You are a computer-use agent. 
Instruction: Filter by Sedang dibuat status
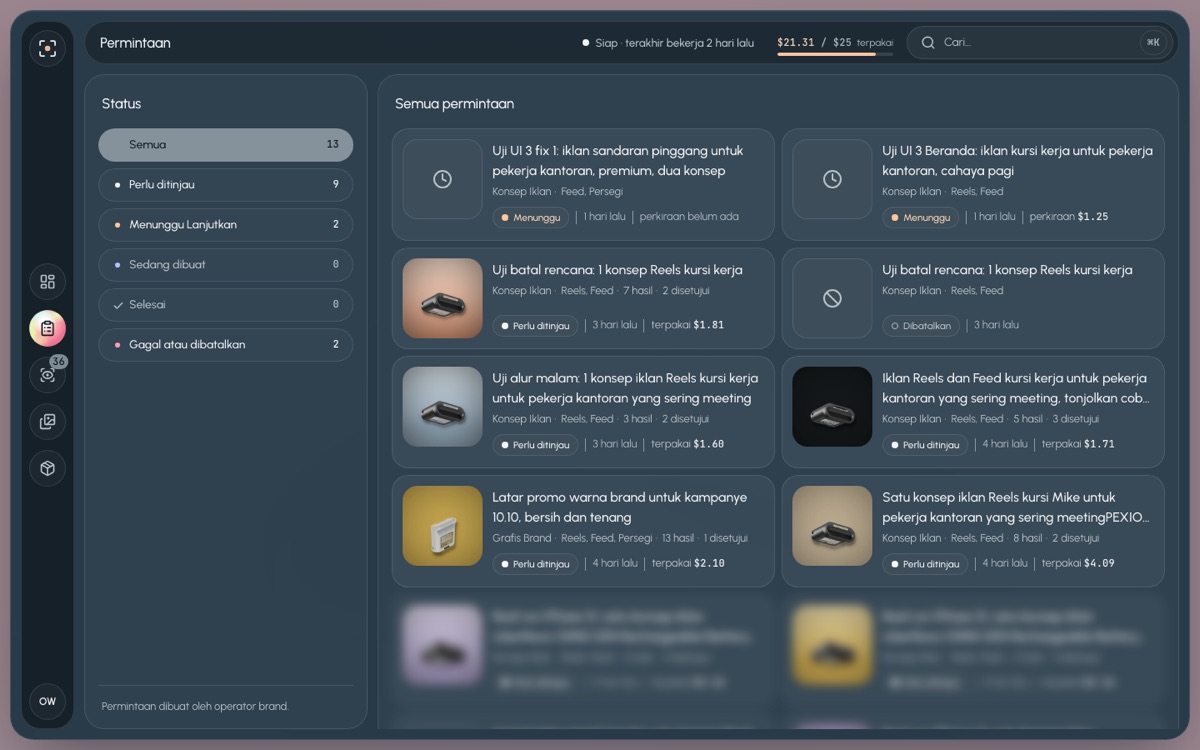[x=225, y=264]
